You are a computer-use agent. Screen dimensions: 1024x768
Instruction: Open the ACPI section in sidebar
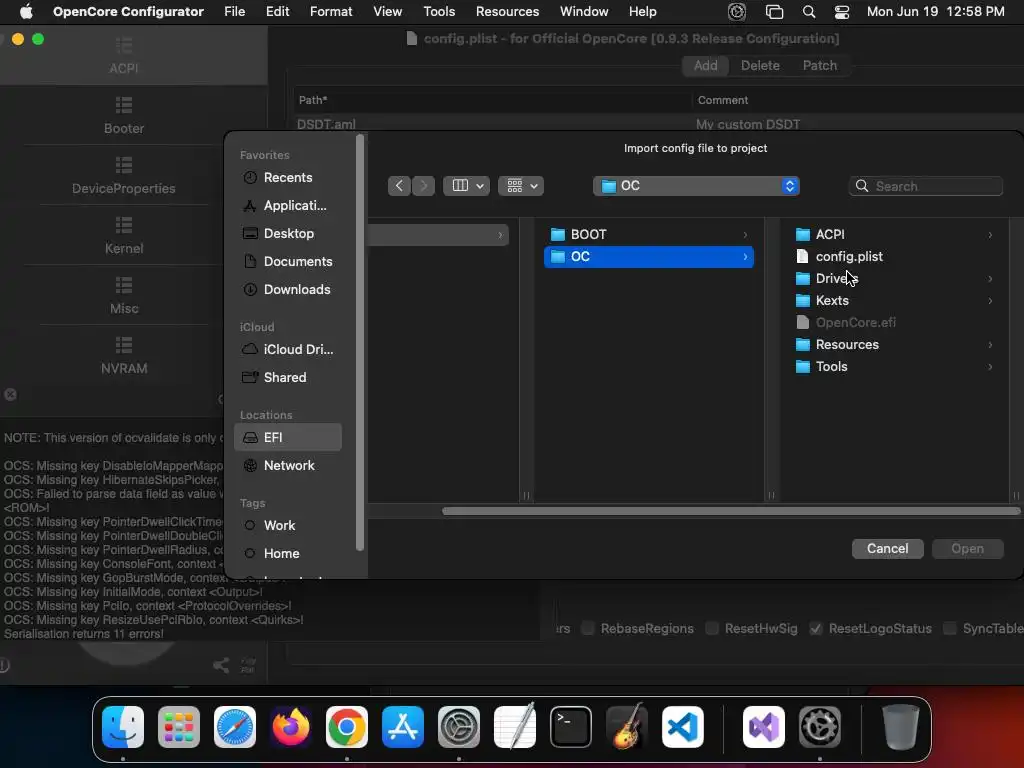point(123,56)
